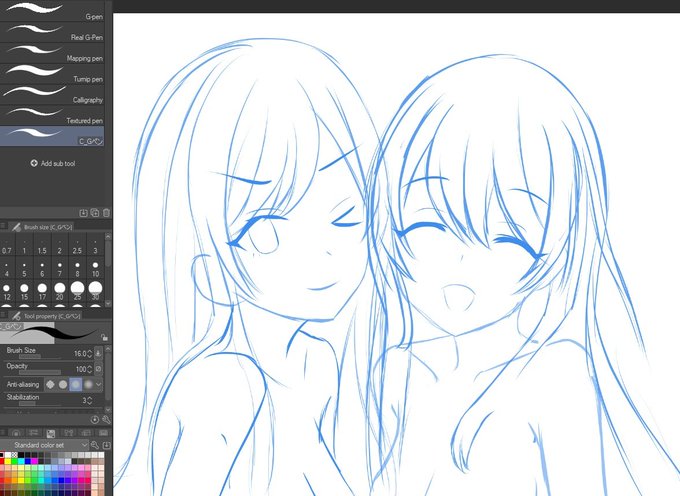Switch to the Color Set tab
This screenshot has width=680, height=496.
point(51,433)
